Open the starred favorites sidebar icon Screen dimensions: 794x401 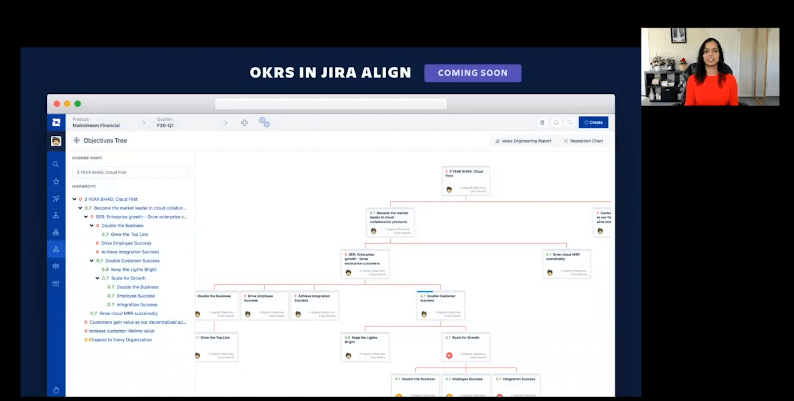[x=56, y=181]
